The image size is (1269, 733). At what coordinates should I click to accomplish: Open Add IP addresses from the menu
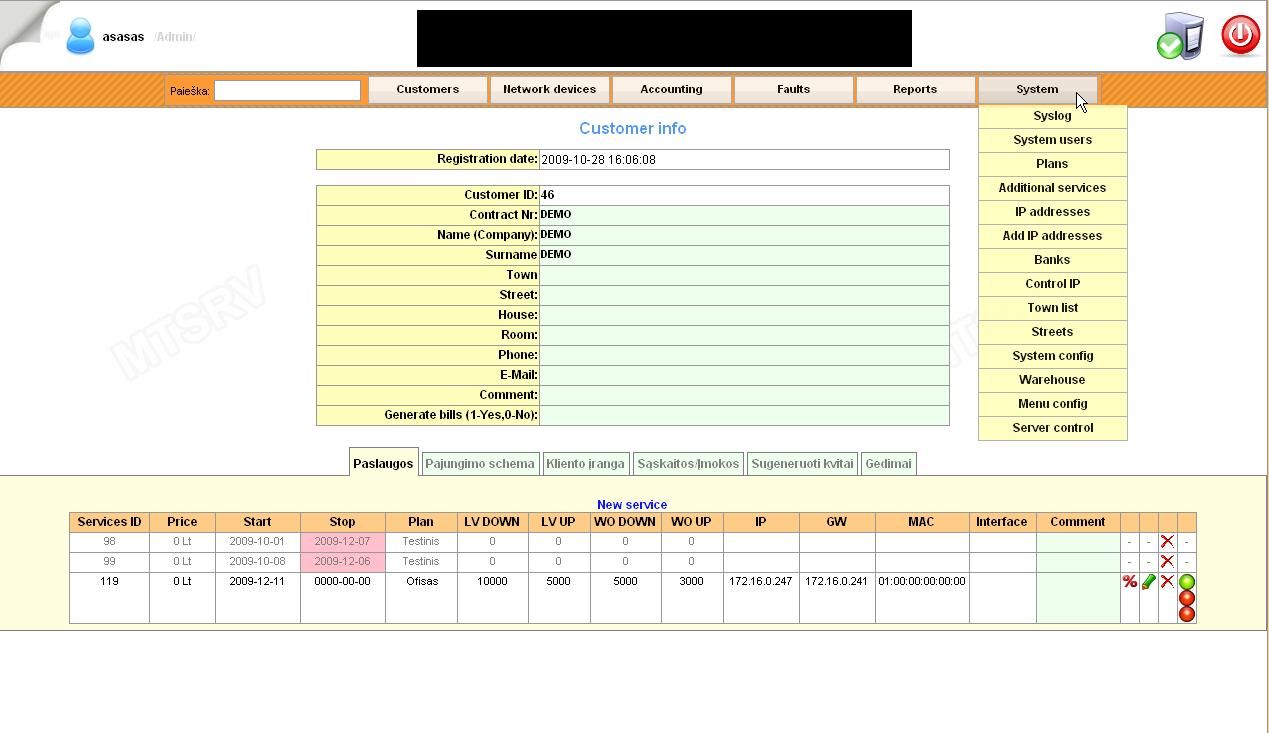click(x=1052, y=235)
